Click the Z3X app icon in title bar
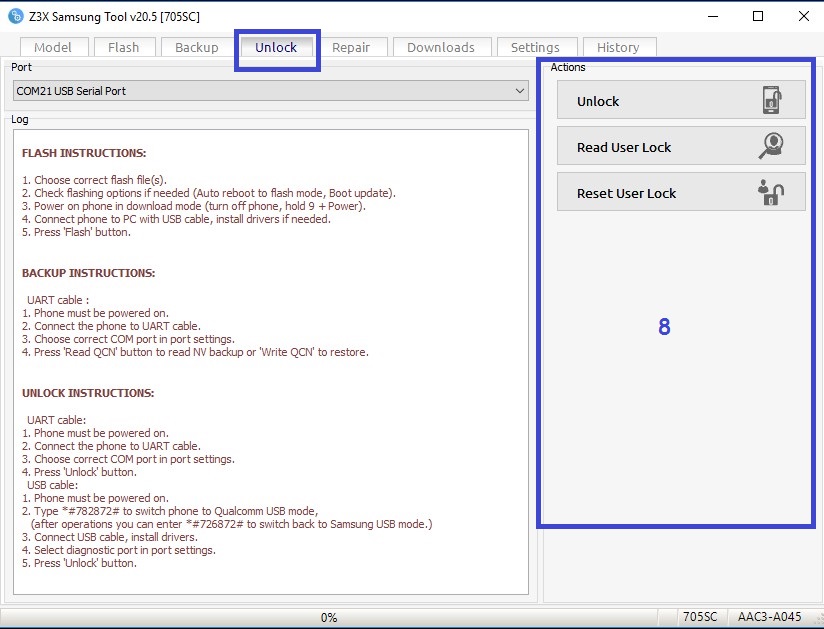 coord(16,16)
